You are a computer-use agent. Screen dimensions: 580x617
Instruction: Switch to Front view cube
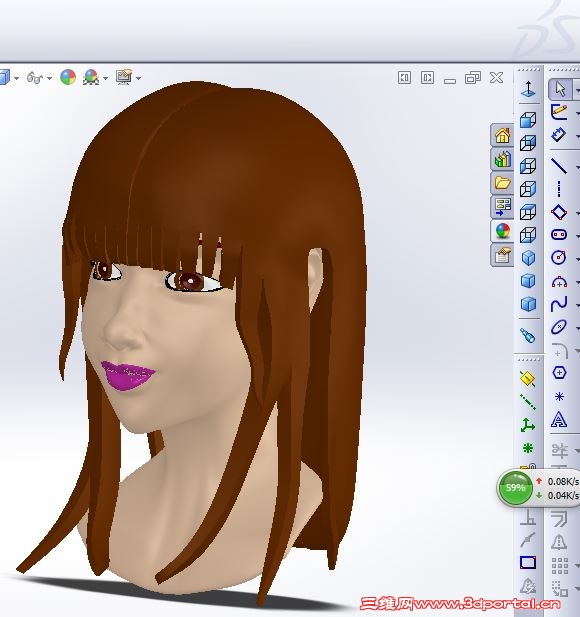528,120
